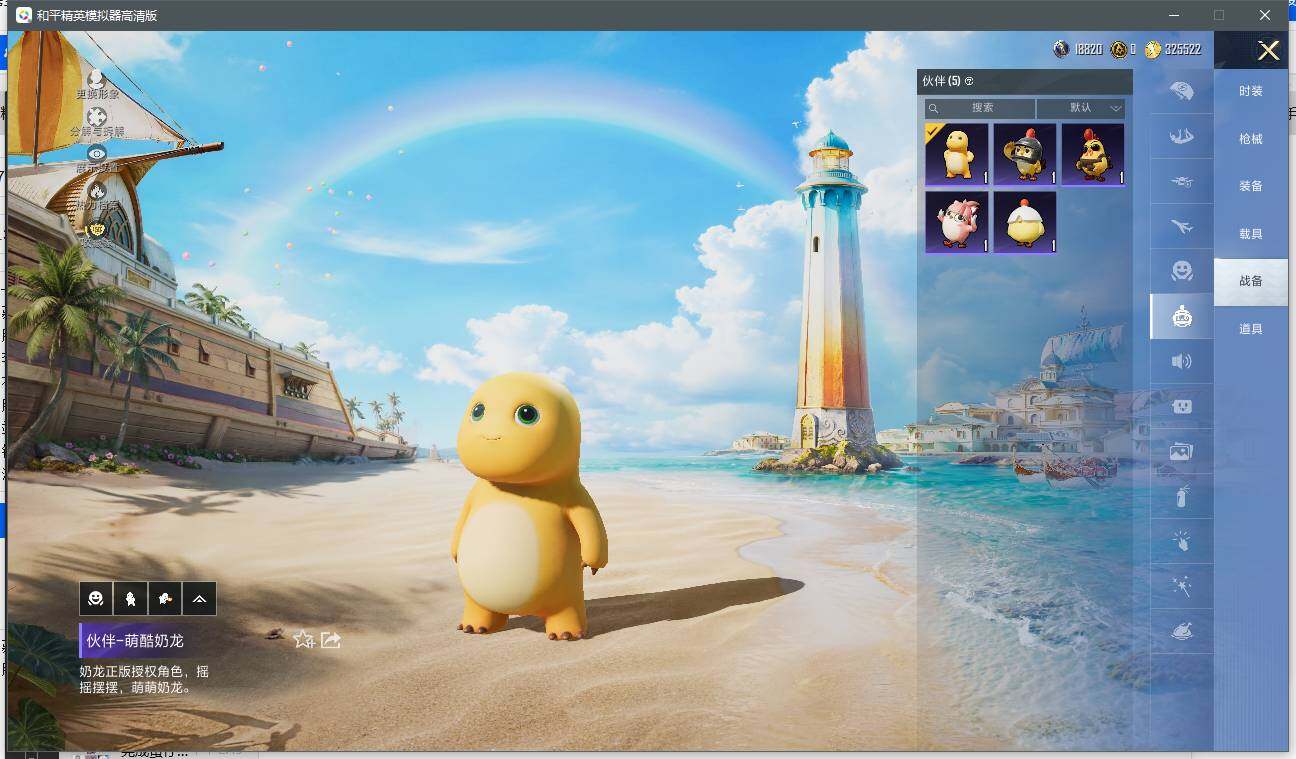Switch to the 装备 tab

pyautogui.click(x=1251, y=186)
